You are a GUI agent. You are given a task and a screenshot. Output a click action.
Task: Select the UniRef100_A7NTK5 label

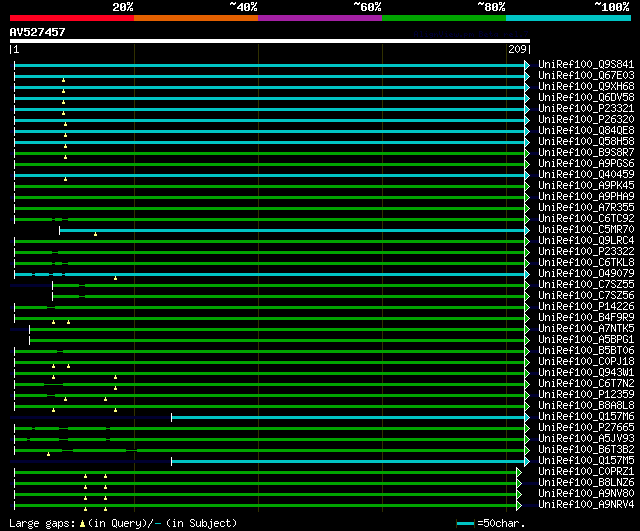[x=586, y=329]
